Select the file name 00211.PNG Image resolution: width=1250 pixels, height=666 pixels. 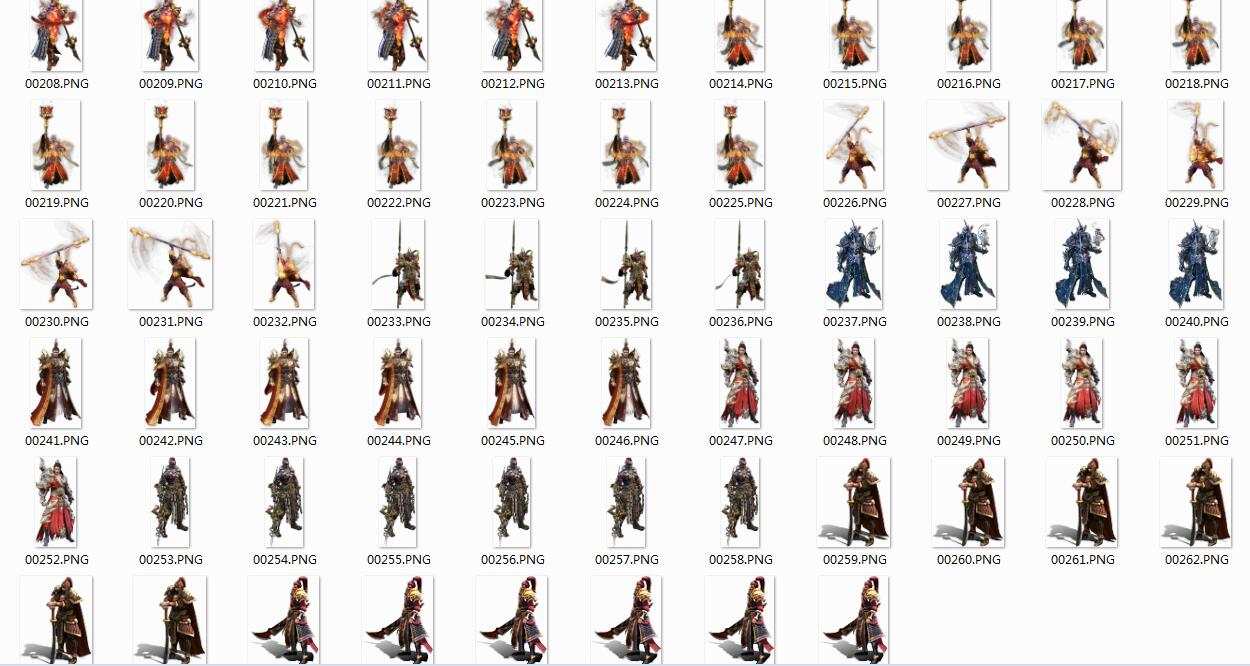399,84
